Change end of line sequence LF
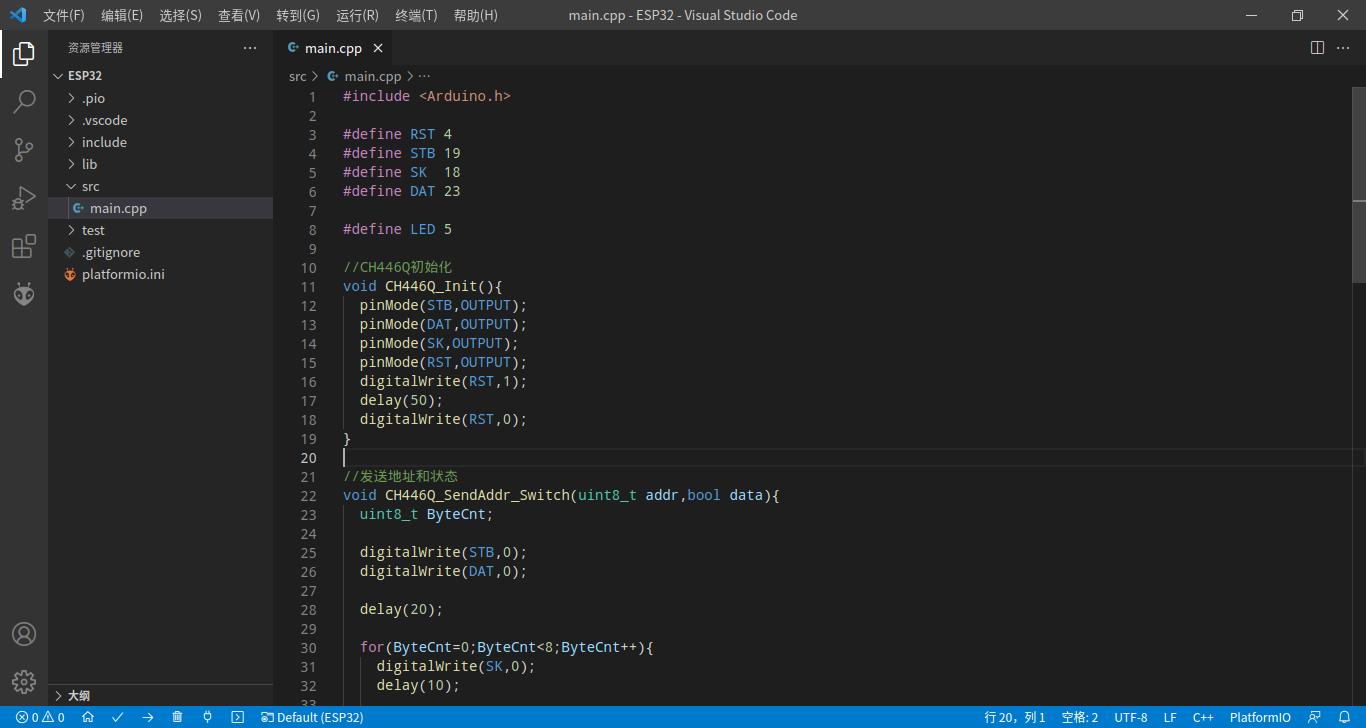This screenshot has height=728, width=1366. click(x=1170, y=717)
